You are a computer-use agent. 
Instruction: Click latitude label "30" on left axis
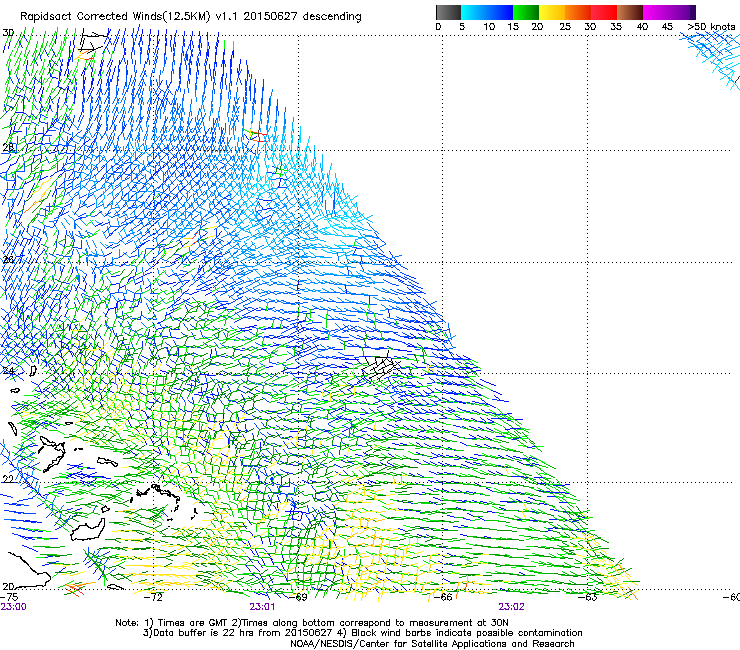point(8,33)
